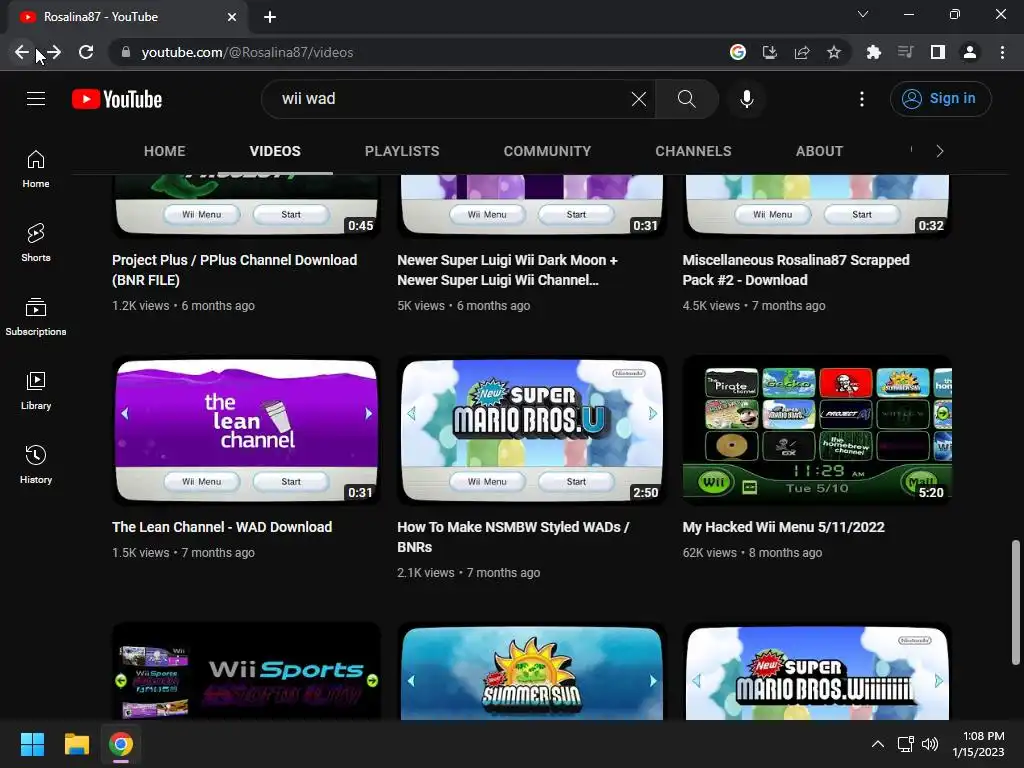The height and width of the screenshot is (768, 1024).
Task: Switch to the PLAYLISTS tab
Action: (402, 151)
